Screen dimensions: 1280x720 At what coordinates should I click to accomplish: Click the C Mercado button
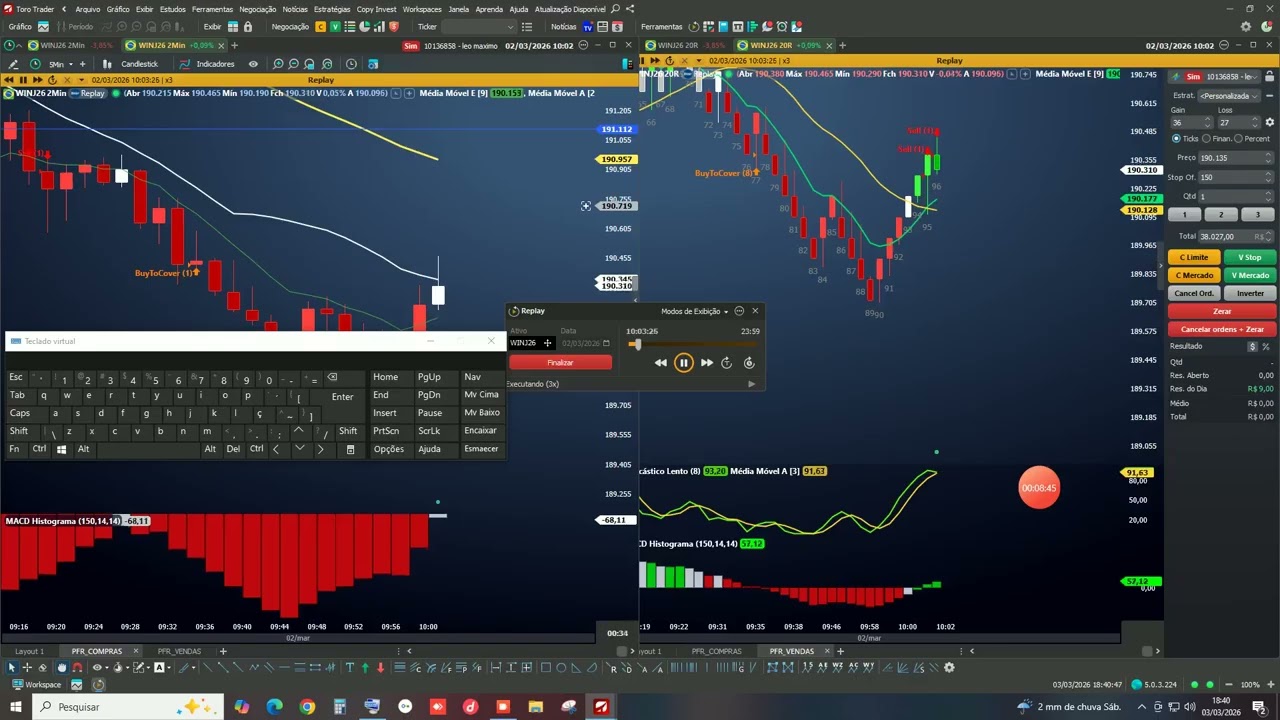(x=1195, y=275)
